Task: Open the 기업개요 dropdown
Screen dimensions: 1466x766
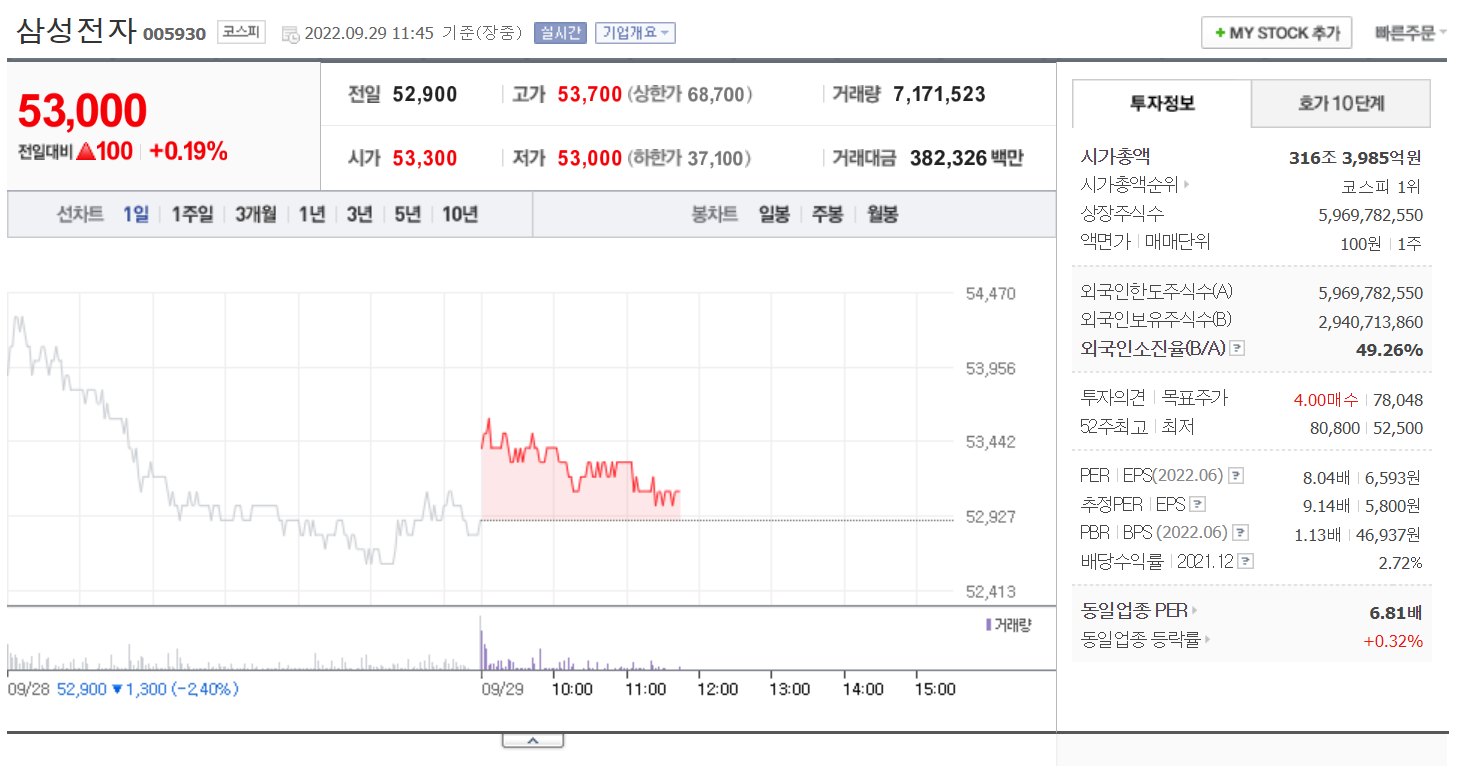Action: click(x=635, y=33)
